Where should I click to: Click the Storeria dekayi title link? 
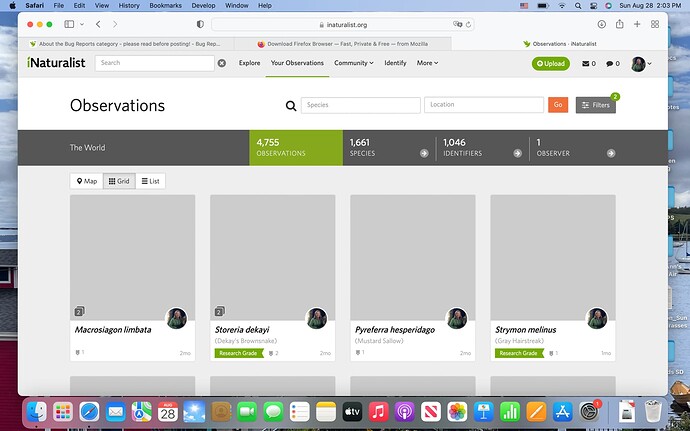[242, 330]
